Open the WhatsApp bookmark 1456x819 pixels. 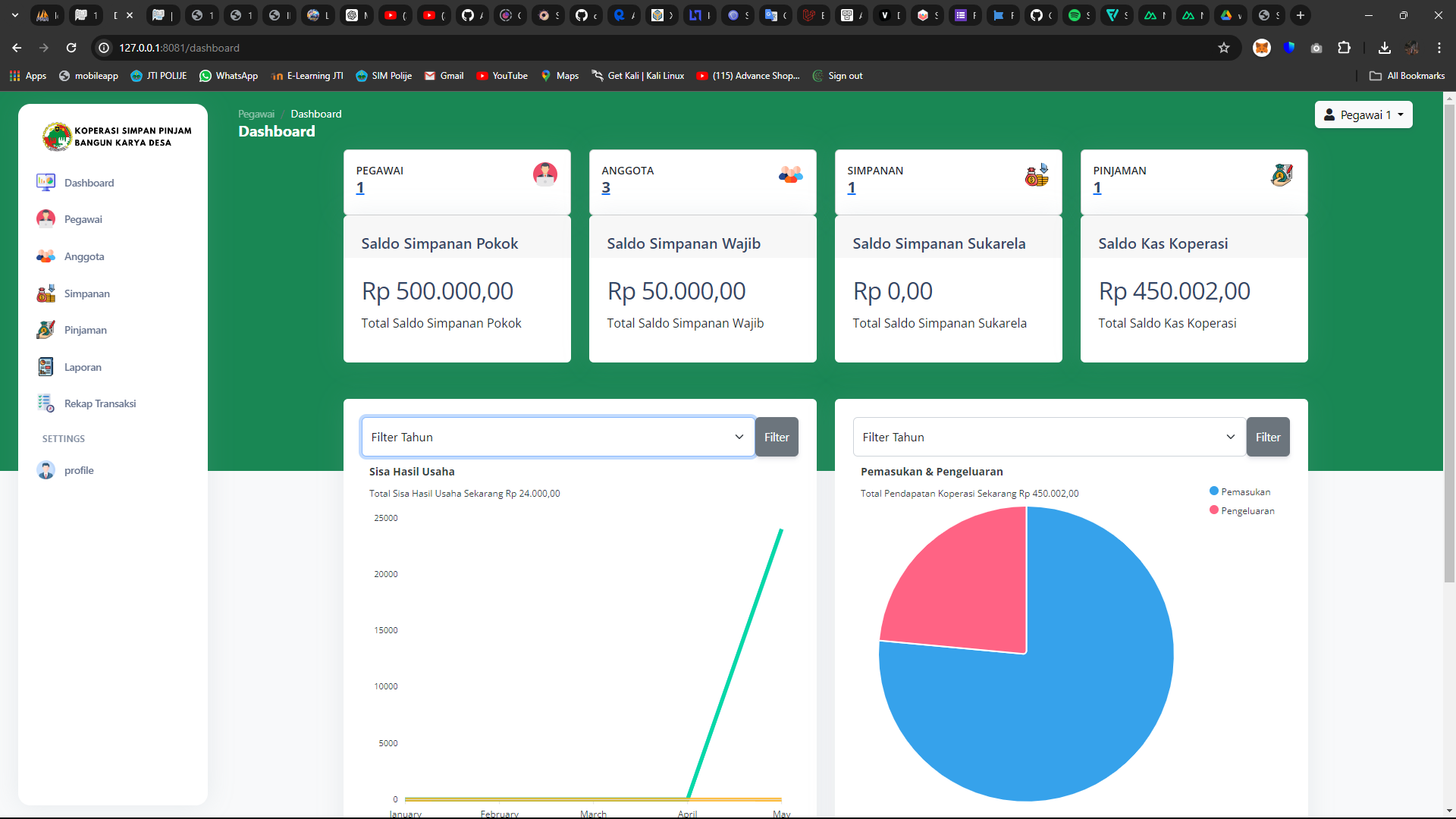tap(228, 76)
